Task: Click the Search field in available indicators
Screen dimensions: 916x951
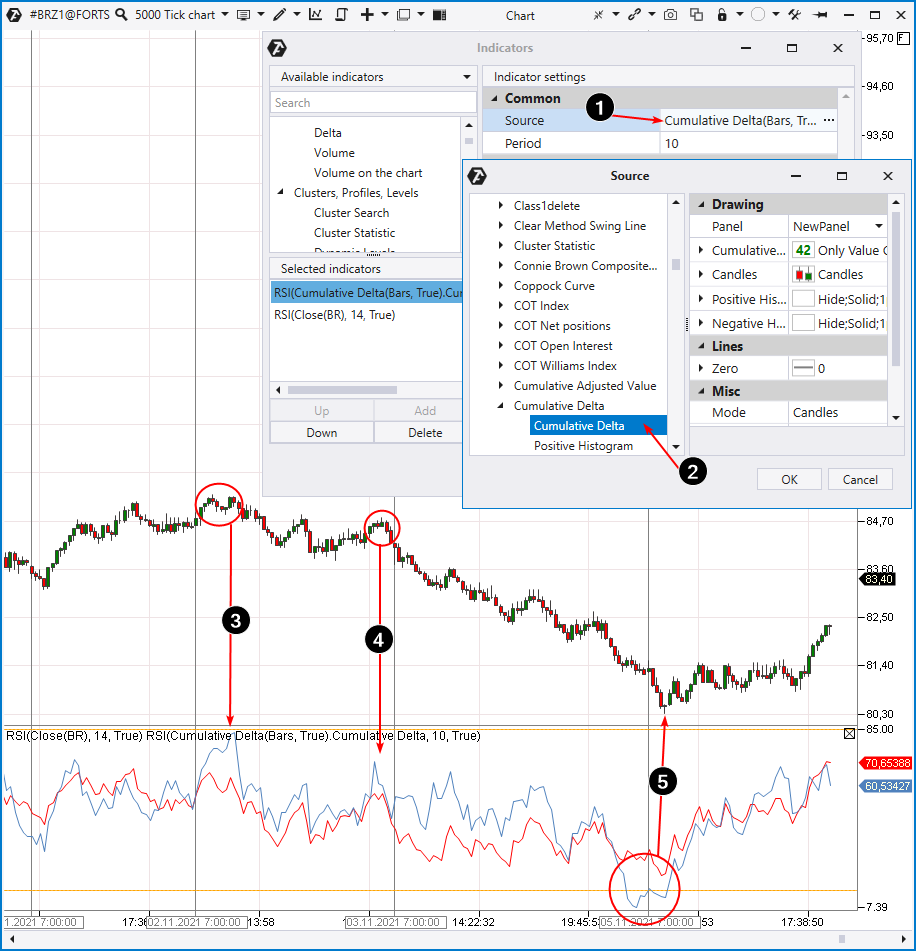Action: 373,103
